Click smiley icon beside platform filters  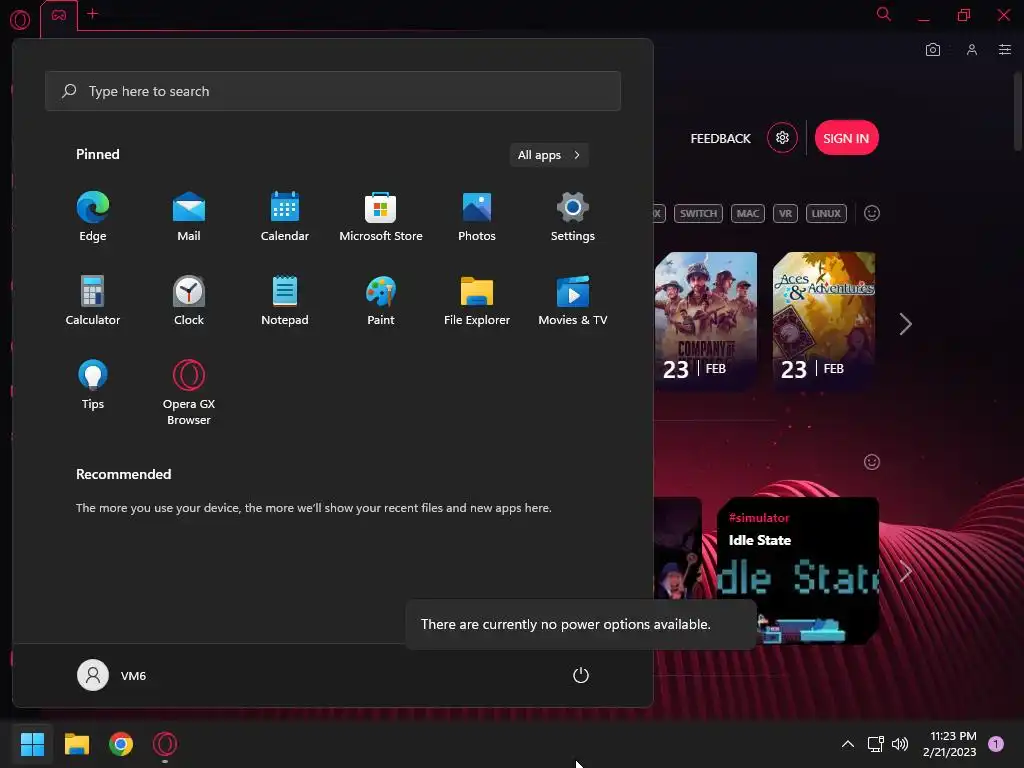pos(872,214)
